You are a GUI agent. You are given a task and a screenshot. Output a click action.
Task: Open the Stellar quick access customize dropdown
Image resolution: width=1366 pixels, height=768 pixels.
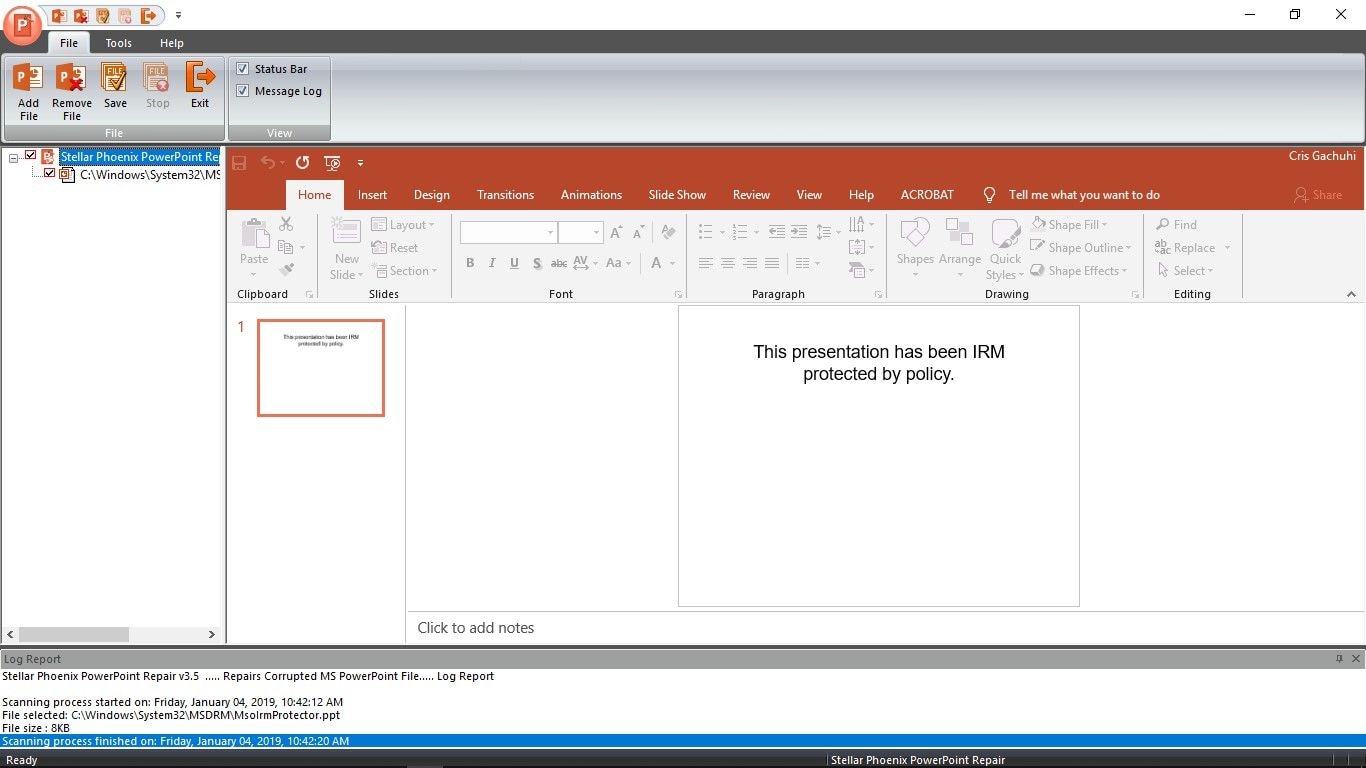pos(178,15)
